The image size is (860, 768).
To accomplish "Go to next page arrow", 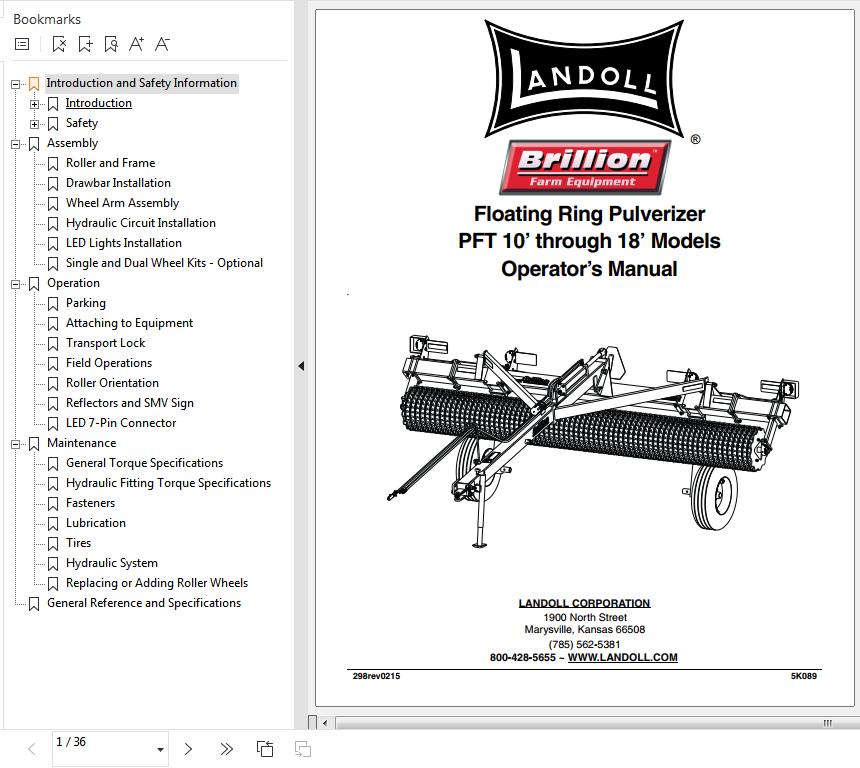I will [188, 749].
